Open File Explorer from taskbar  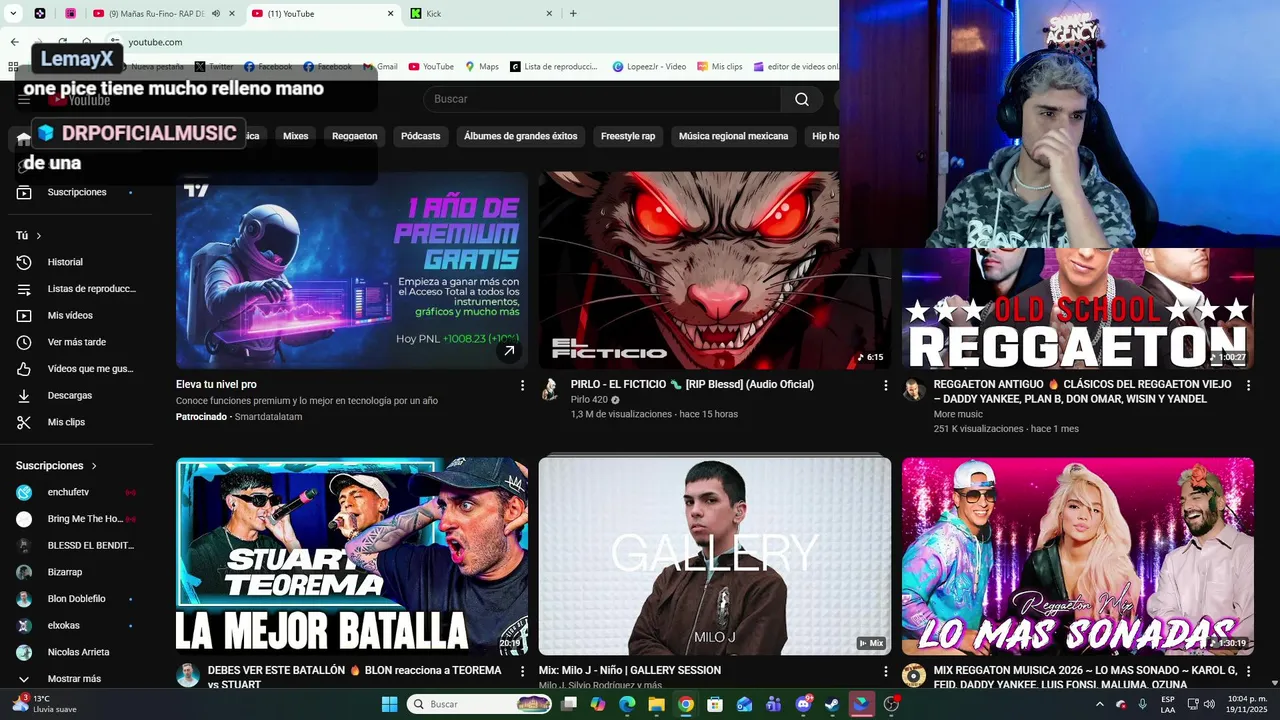point(656,704)
